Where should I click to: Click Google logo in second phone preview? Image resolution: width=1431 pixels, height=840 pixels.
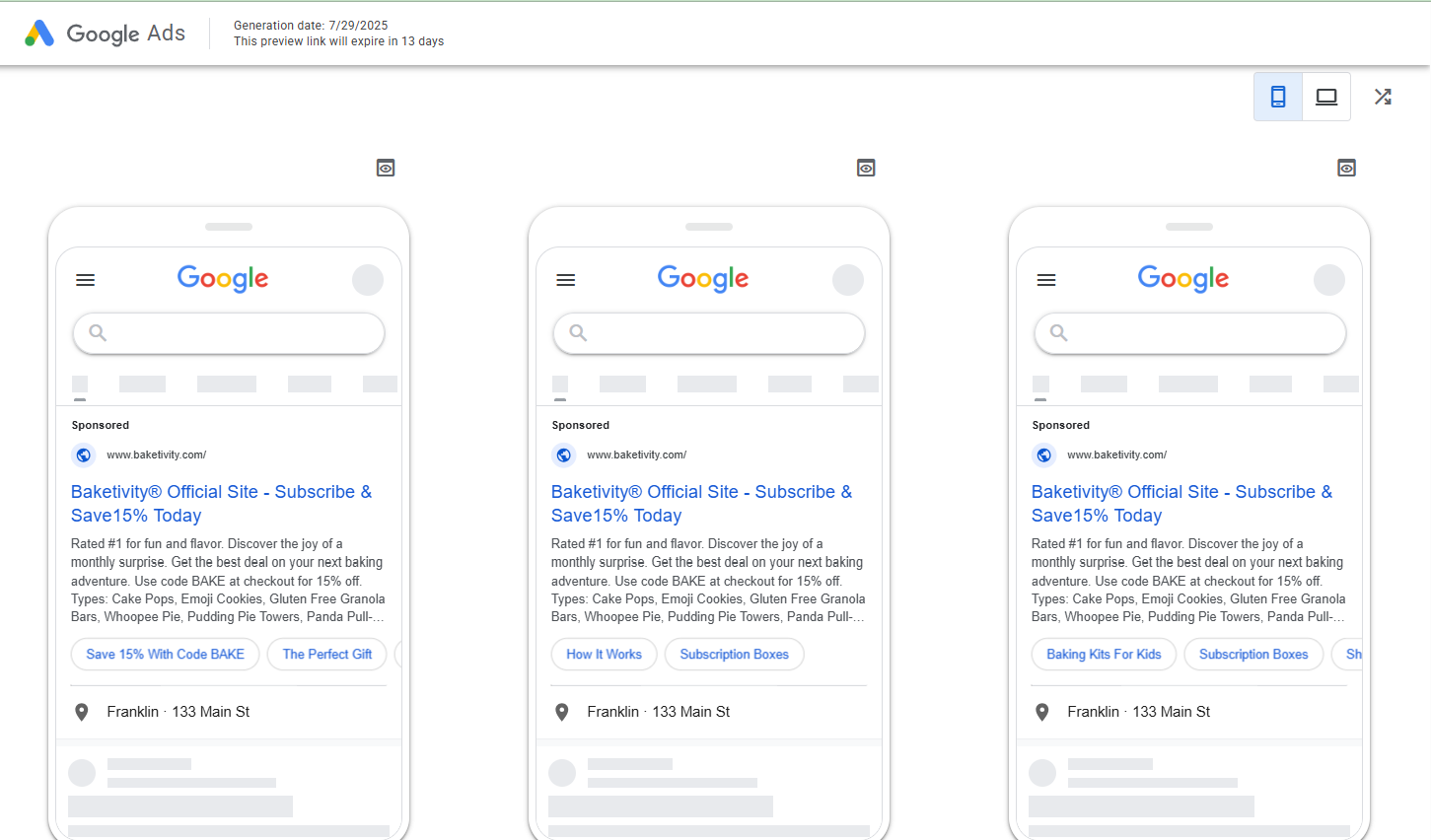pos(703,279)
